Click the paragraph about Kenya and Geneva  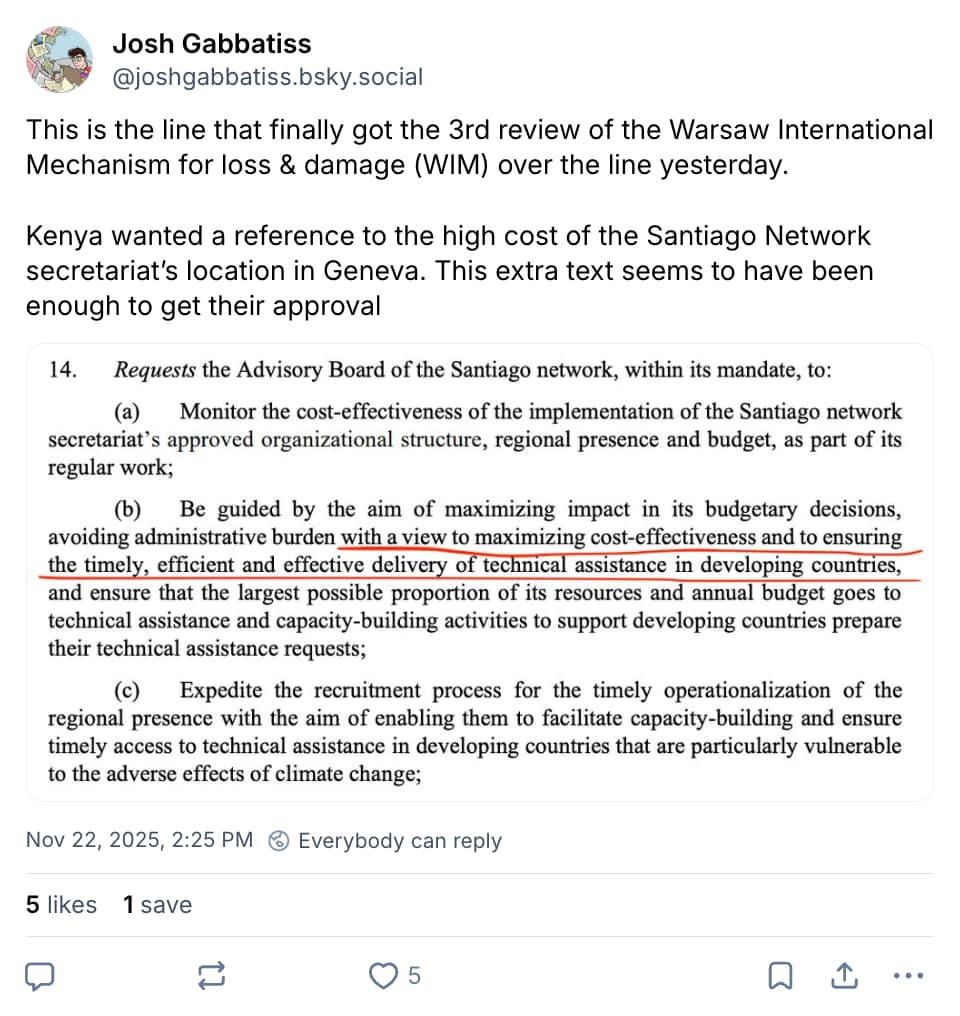tap(449, 271)
